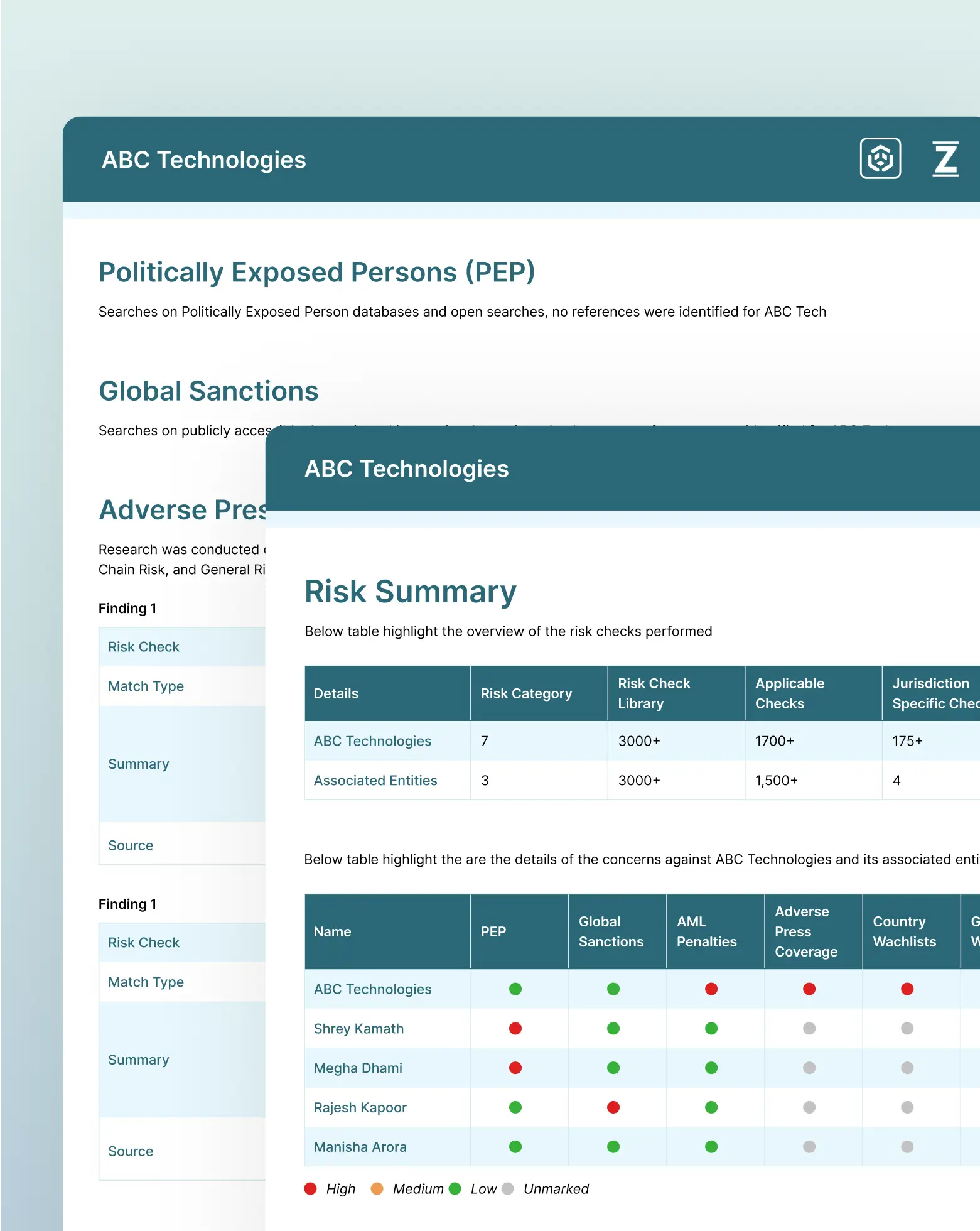Click the Z logo icon in header
Screen dimensions: 980x1231
(945, 159)
